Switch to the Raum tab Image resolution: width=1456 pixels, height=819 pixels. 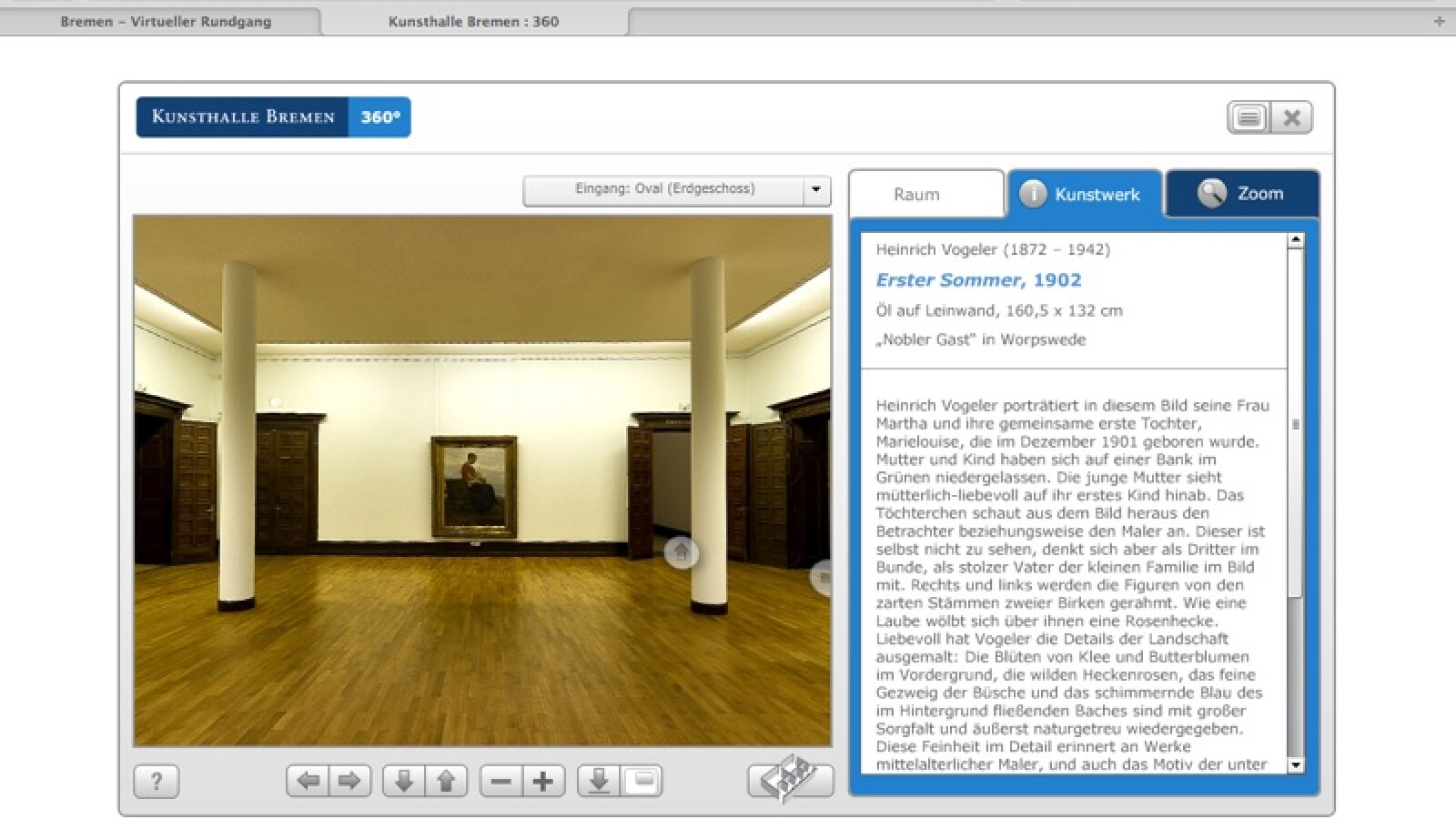point(916,195)
